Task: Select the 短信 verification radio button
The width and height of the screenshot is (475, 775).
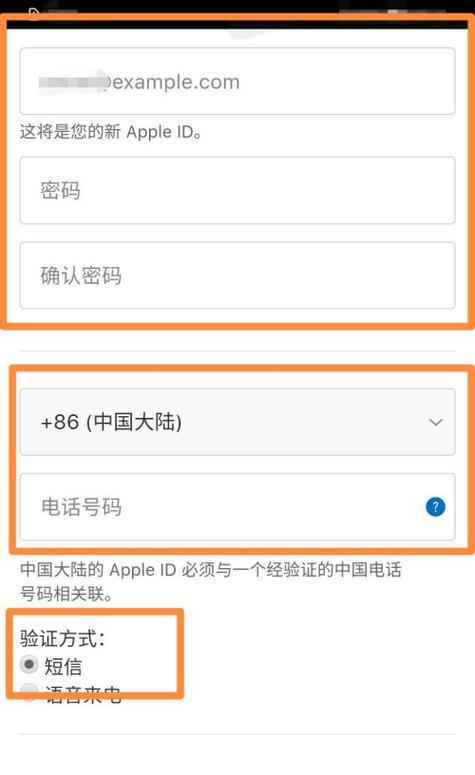Action: coord(29,664)
